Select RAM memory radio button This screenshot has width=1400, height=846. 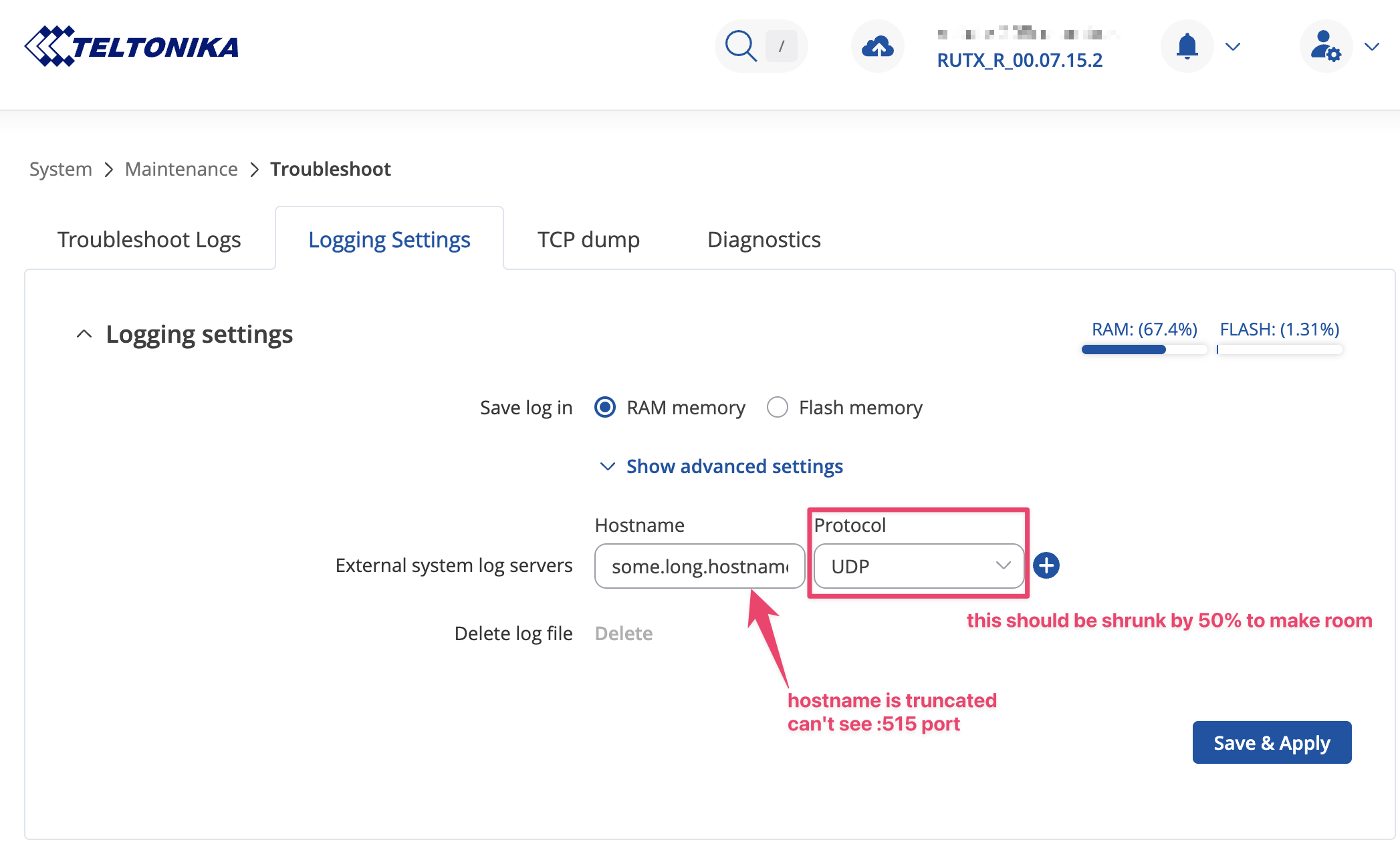605,407
